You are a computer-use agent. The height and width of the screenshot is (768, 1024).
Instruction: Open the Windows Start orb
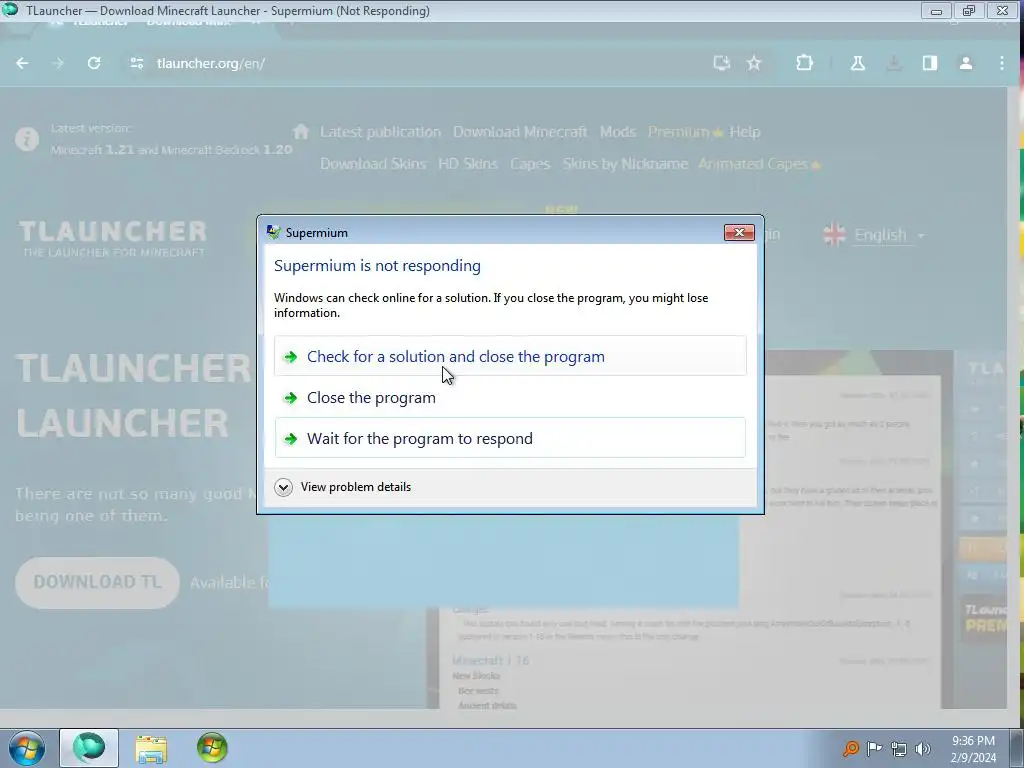tap(27, 748)
